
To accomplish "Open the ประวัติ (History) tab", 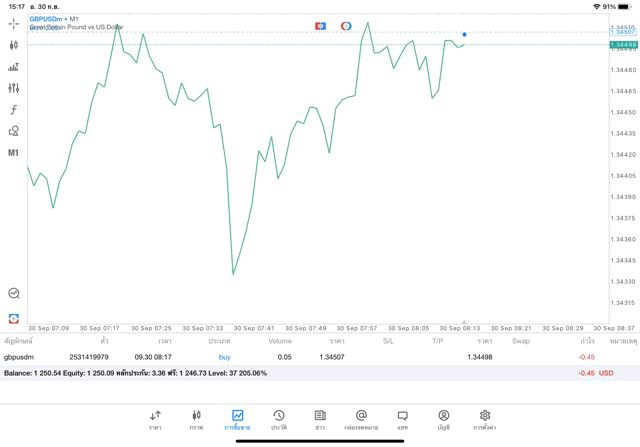I will coord(279,420).
